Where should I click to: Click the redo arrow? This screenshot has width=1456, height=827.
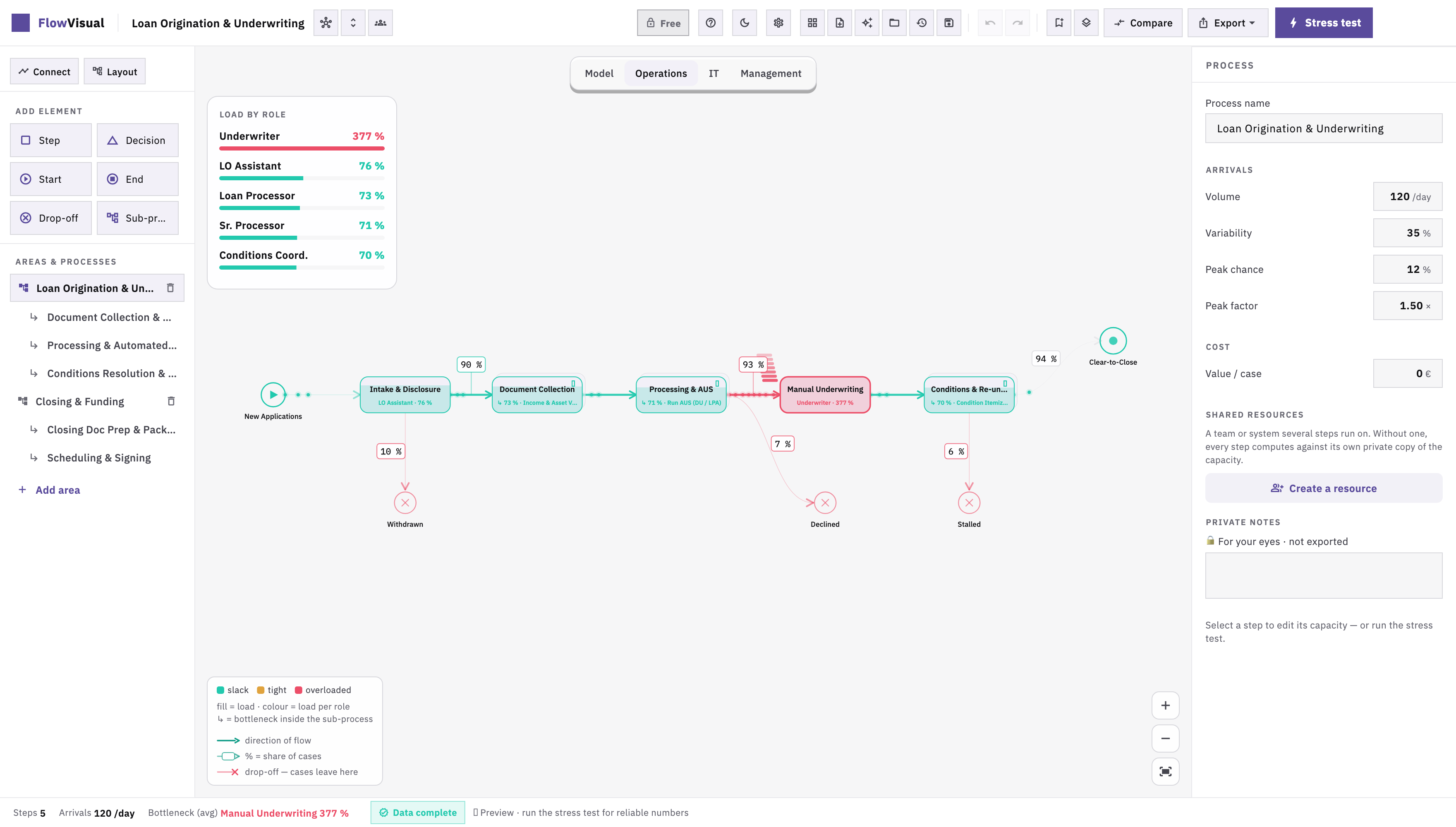coord(1018,23)
